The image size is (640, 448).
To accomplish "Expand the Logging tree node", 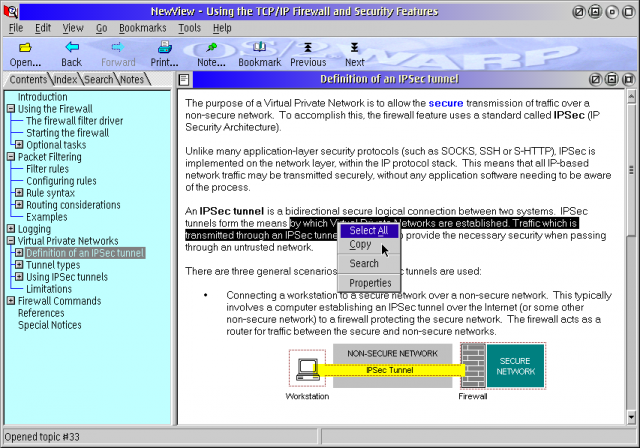I will point(11,228).
